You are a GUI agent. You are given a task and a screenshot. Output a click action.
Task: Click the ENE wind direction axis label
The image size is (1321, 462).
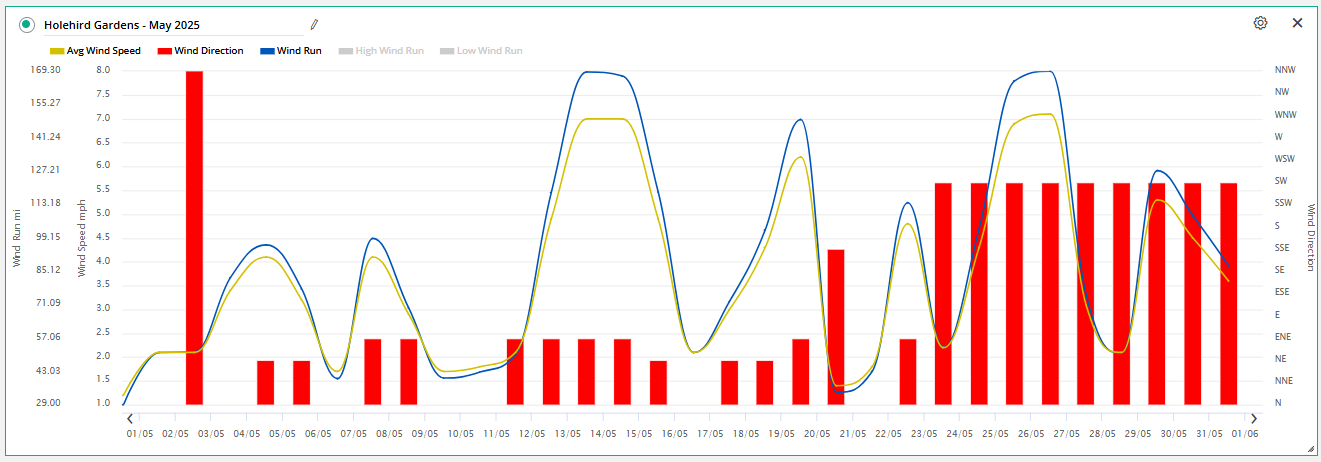point(1283,337)
